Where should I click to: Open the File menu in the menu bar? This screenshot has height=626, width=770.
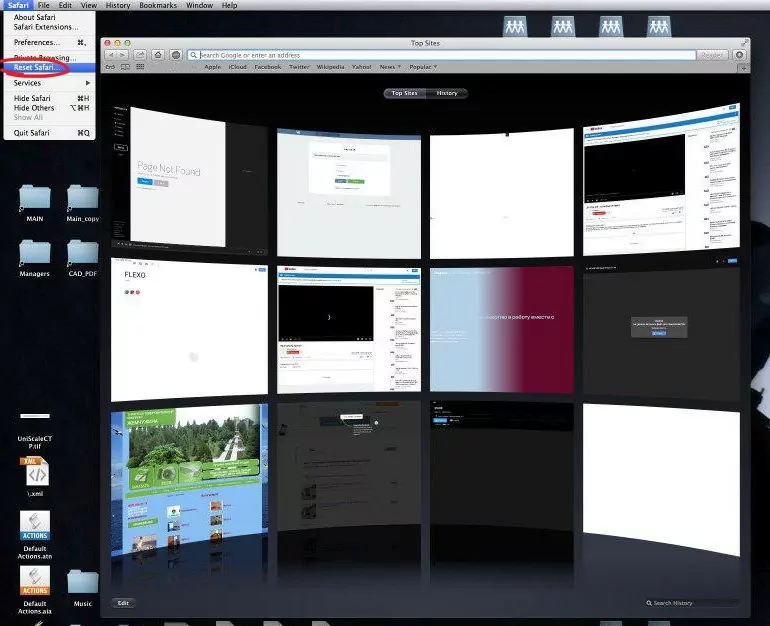[44, 5]
